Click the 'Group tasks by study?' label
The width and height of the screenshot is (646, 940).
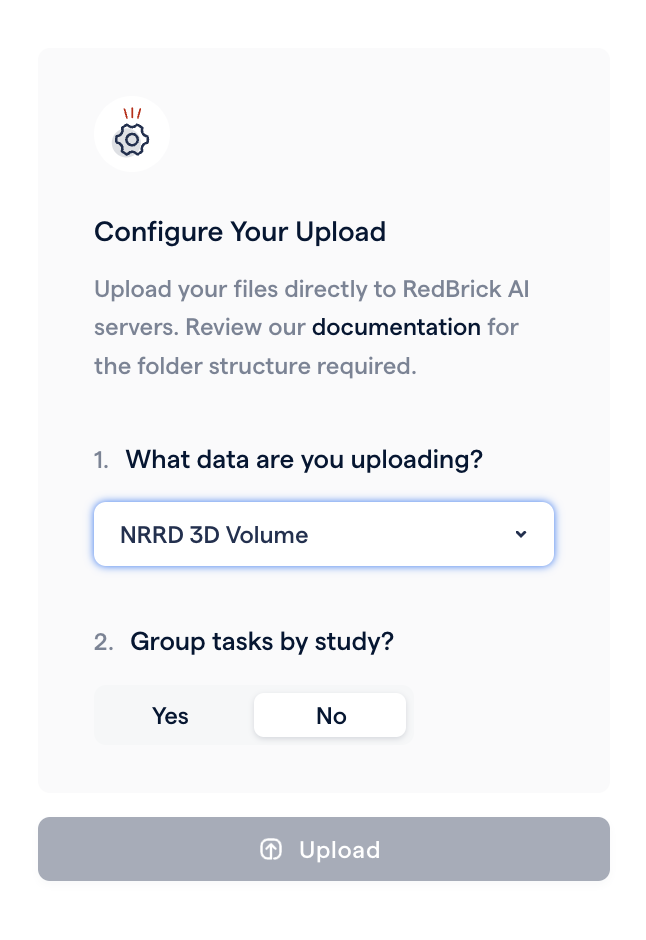(x=262, y=641)
